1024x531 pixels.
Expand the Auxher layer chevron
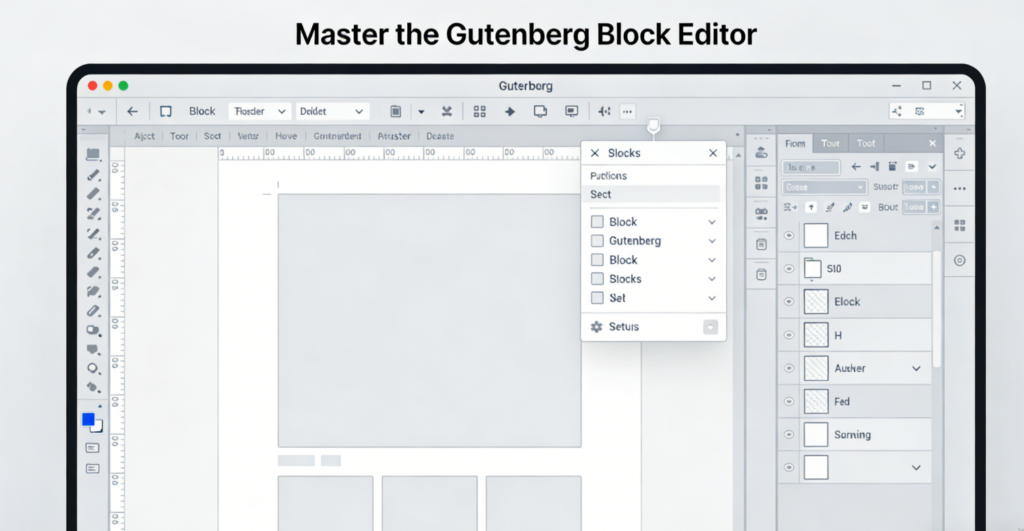point(916,369)
